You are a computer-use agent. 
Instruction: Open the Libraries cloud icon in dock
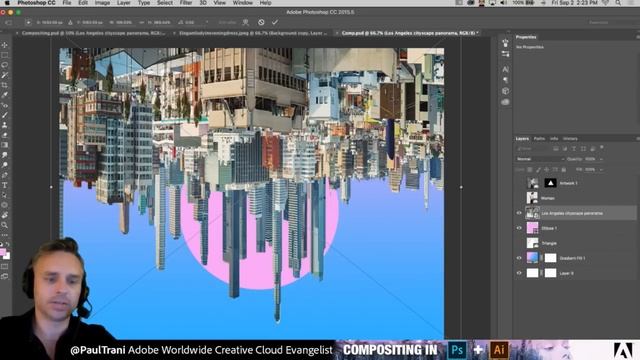pyautogui.click(x=505, y=102)
